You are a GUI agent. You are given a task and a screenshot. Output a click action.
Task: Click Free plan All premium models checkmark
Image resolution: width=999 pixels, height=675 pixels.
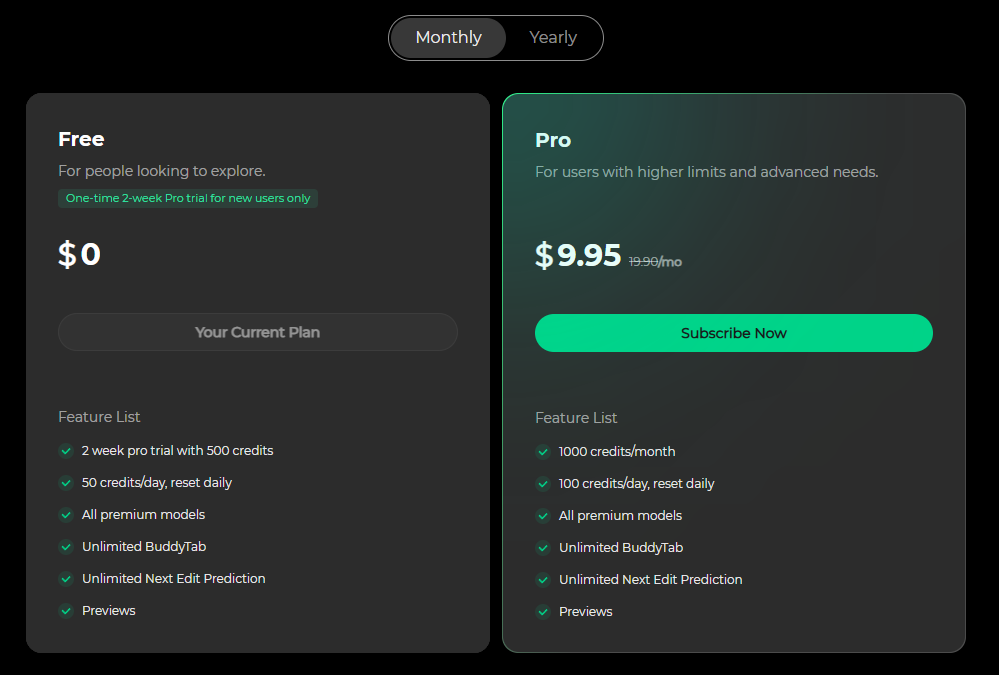pyautogui.click(x=66, y=515)
